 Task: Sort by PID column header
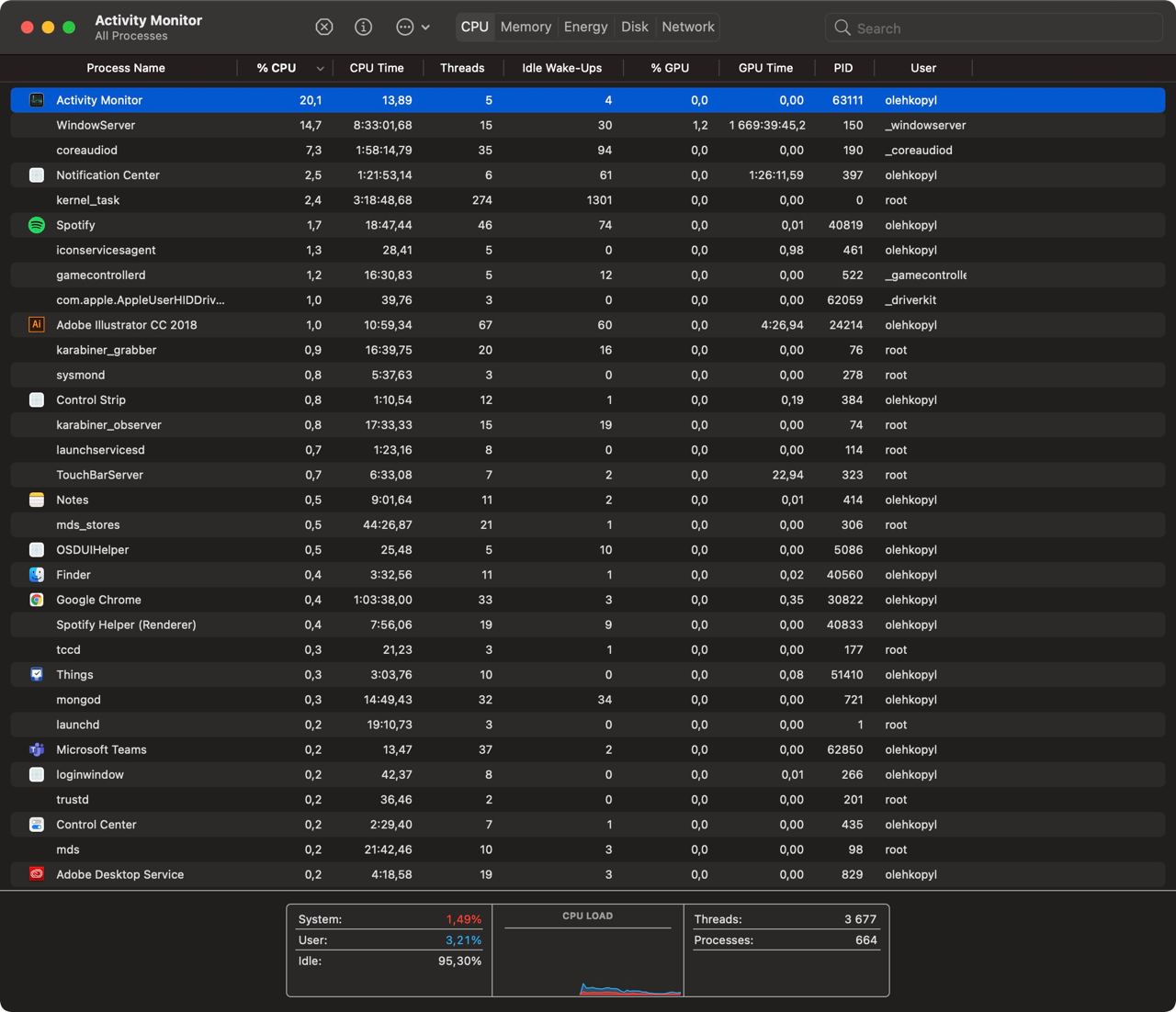843,68
